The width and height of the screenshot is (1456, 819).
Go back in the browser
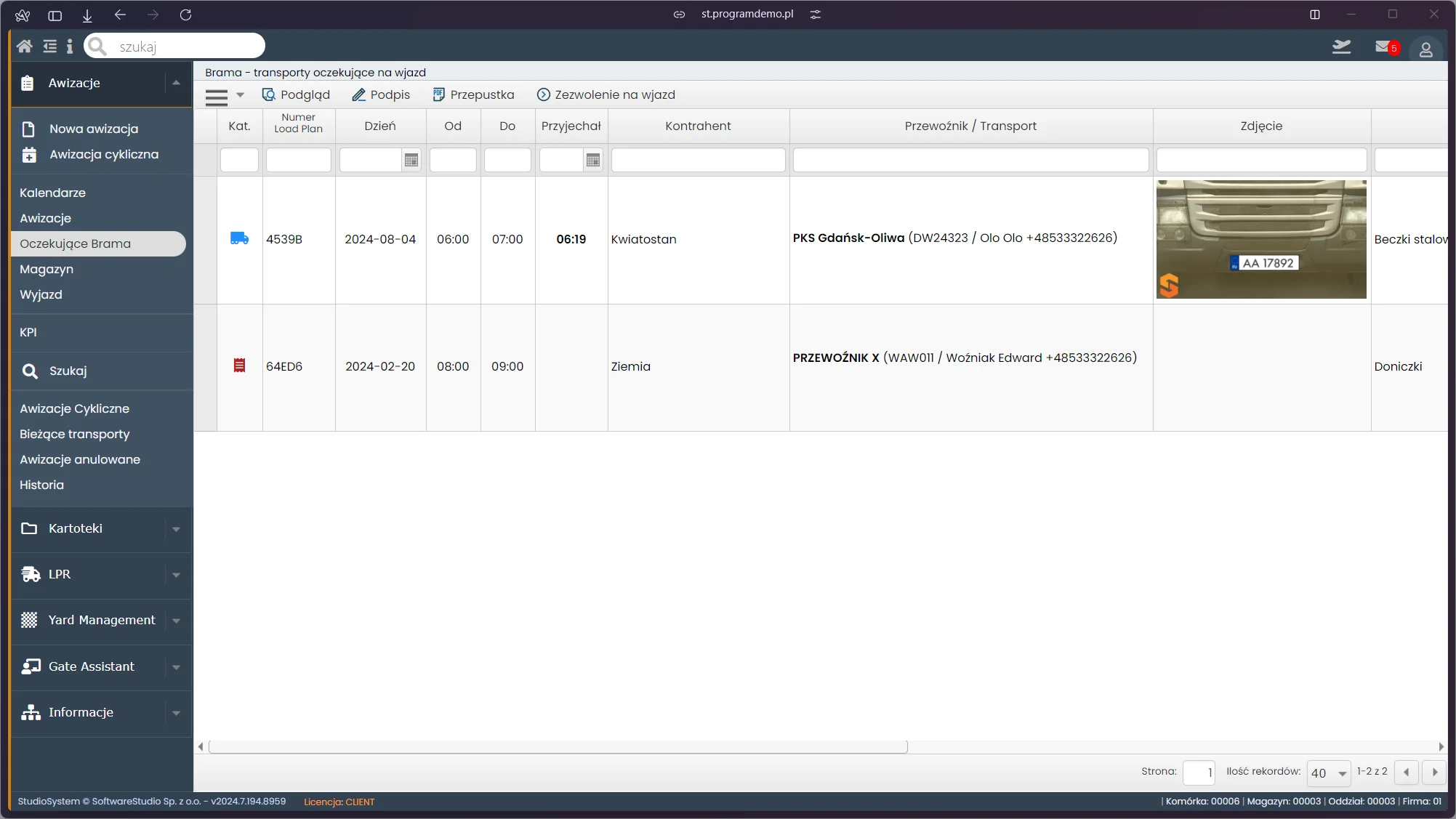click(120, 15)
